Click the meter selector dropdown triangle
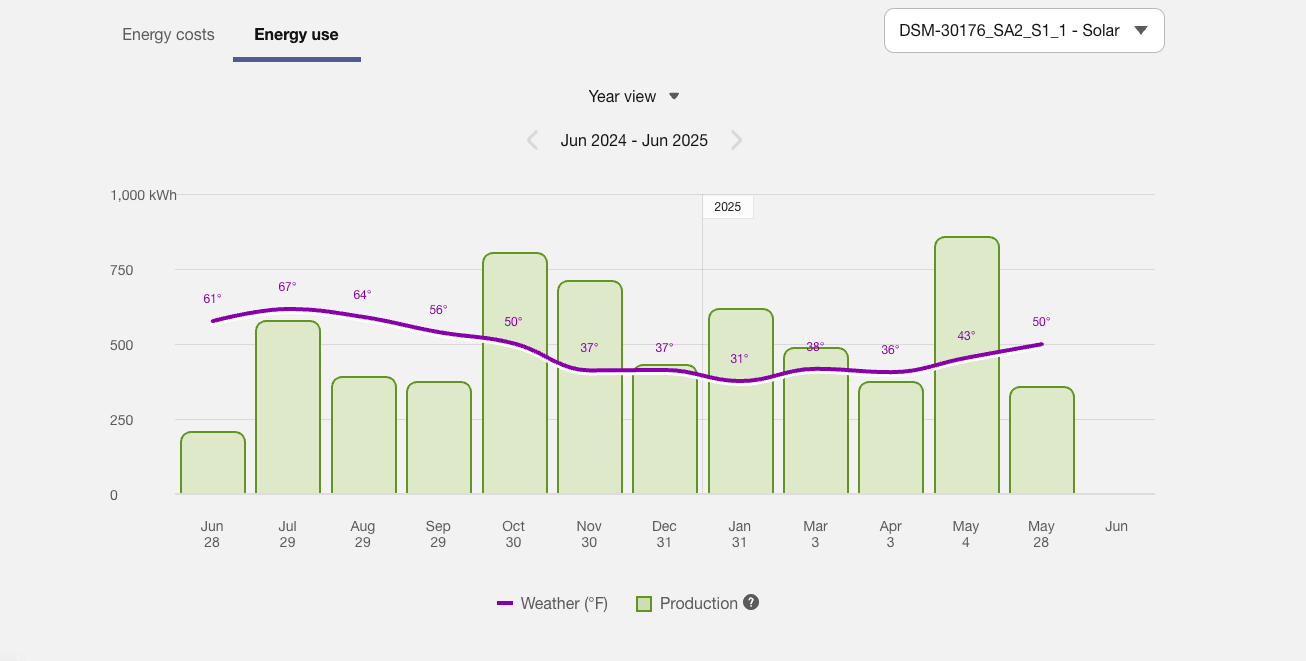The image size is (1306, 661). [1139, 30]
